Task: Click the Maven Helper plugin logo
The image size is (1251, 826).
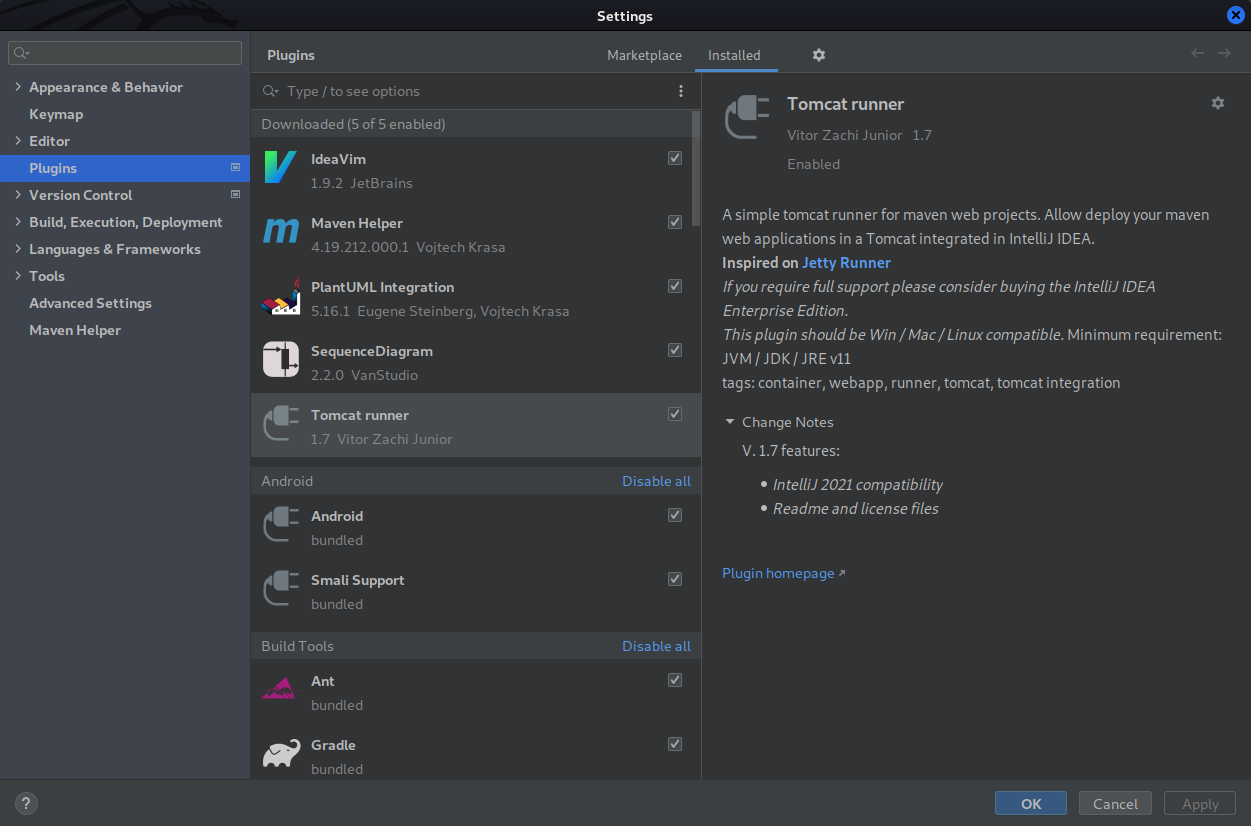Action: click(281, 231)
